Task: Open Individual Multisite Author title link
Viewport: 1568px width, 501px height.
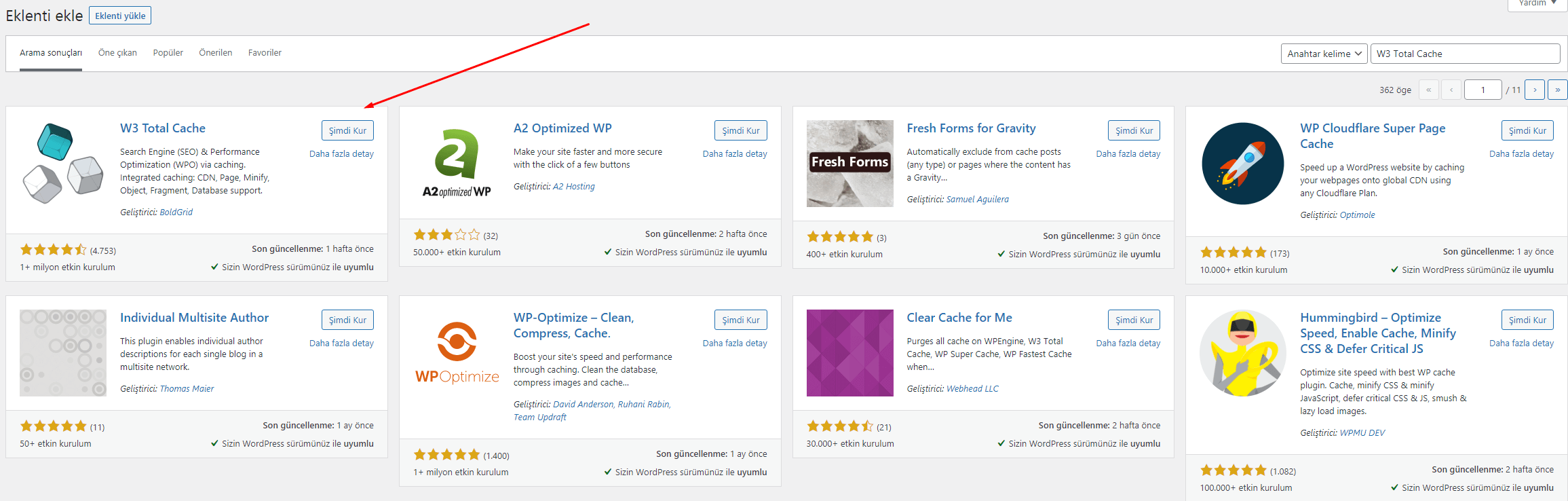Action: 194,318
